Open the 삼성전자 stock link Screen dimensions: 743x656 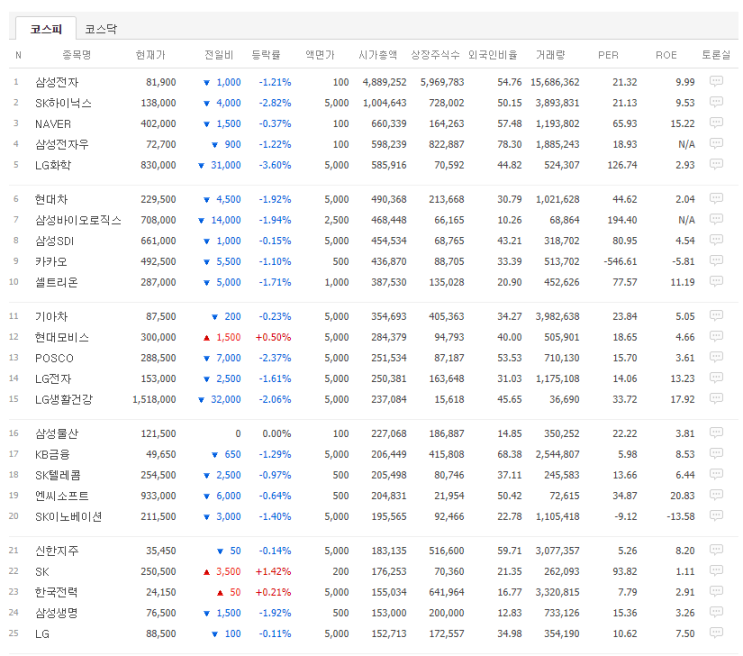point(56,82)
